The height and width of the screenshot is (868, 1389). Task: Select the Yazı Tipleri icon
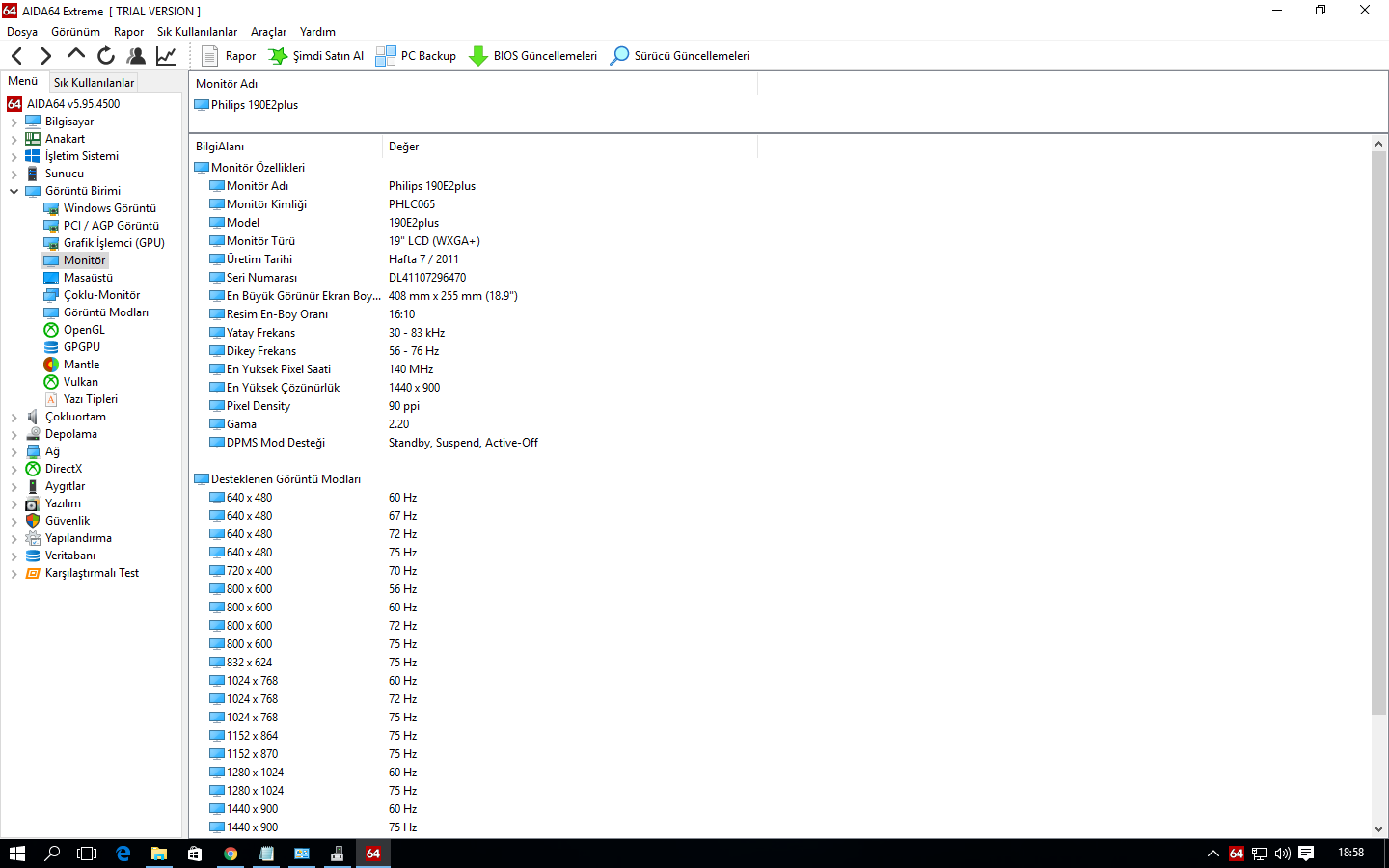(51, 399)
